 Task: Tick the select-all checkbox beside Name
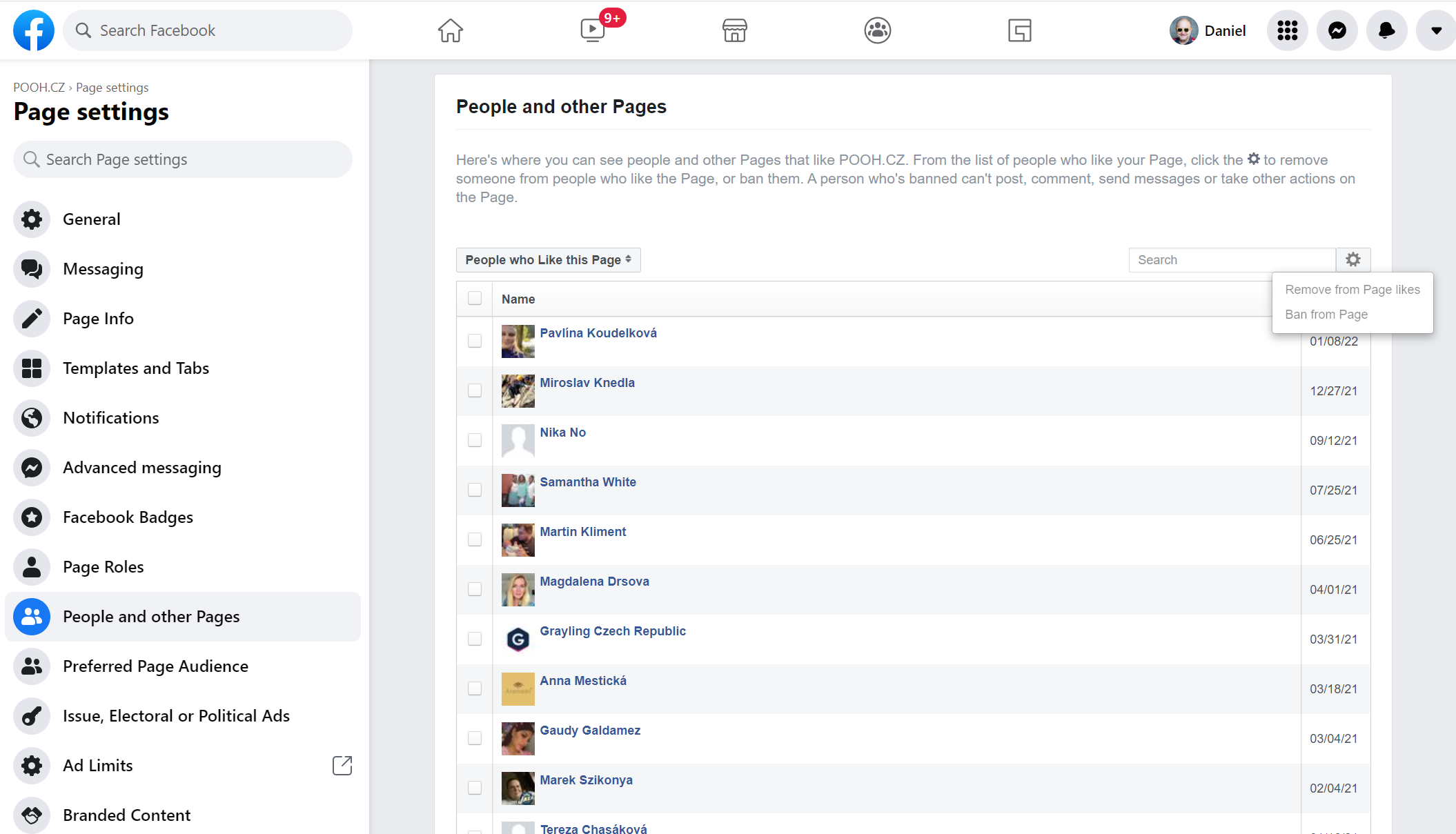point(475,298)
